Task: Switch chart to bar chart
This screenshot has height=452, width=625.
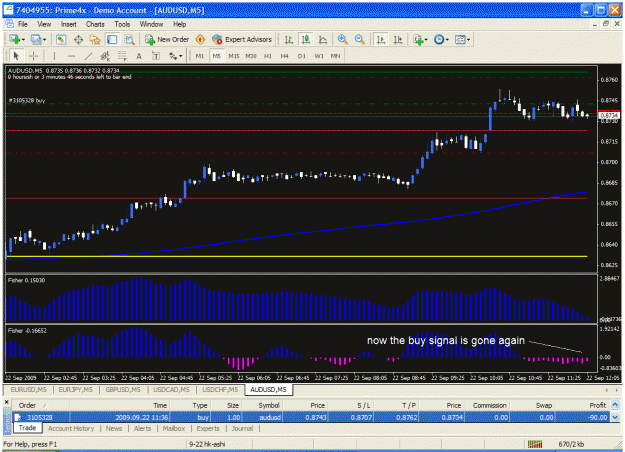Action: 289,39
